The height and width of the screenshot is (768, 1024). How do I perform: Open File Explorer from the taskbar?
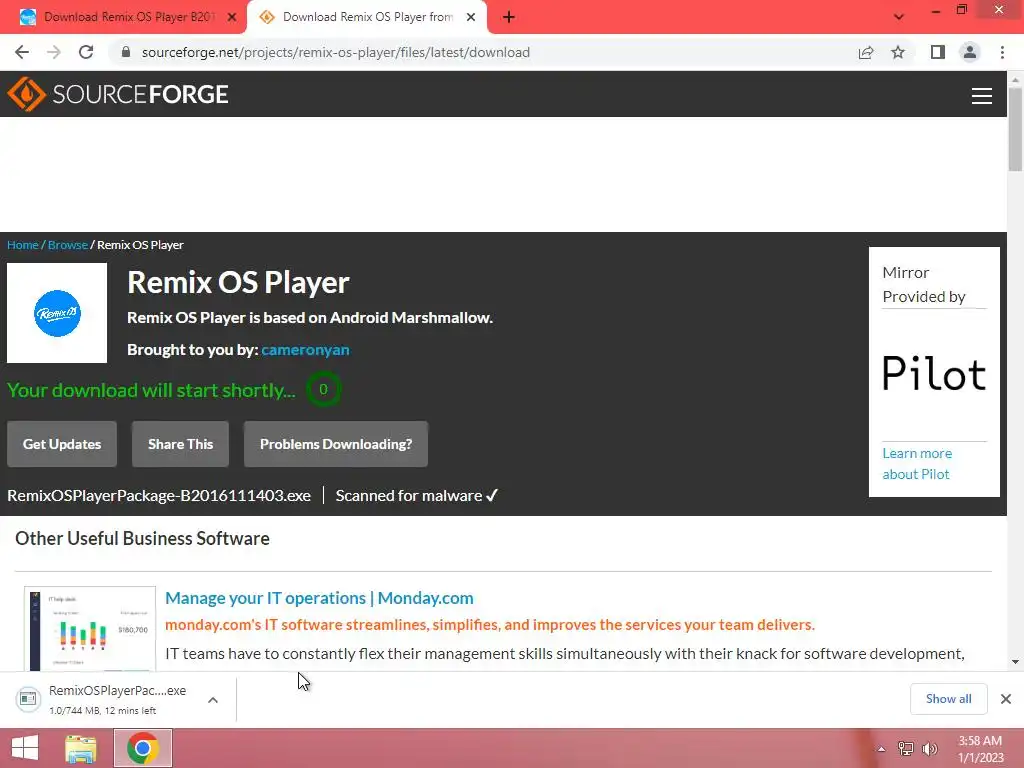pyautogui.click(x=81, y=748)
